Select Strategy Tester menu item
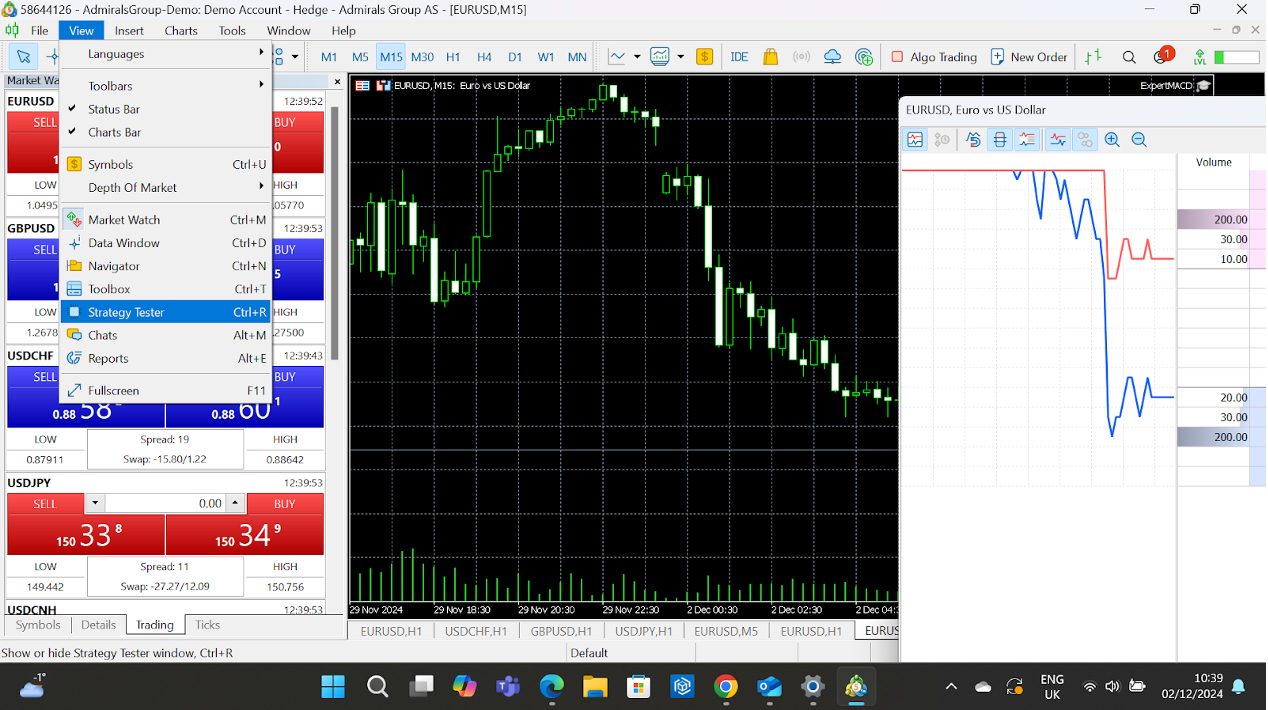1268x710 pixels. coord(166,312)
